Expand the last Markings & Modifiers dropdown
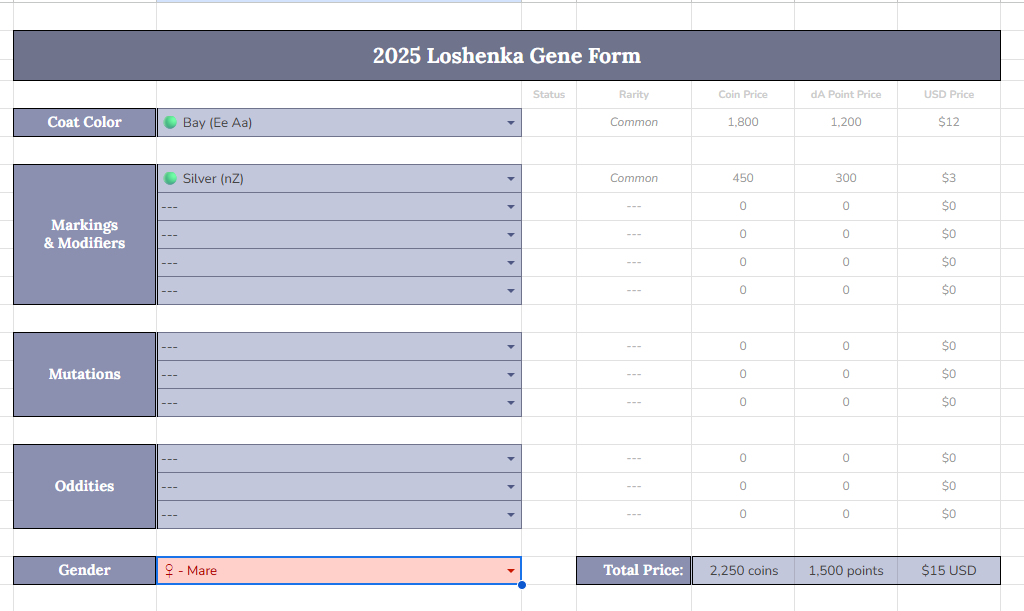The image size is (1024, 611). (x=510, y=291)
